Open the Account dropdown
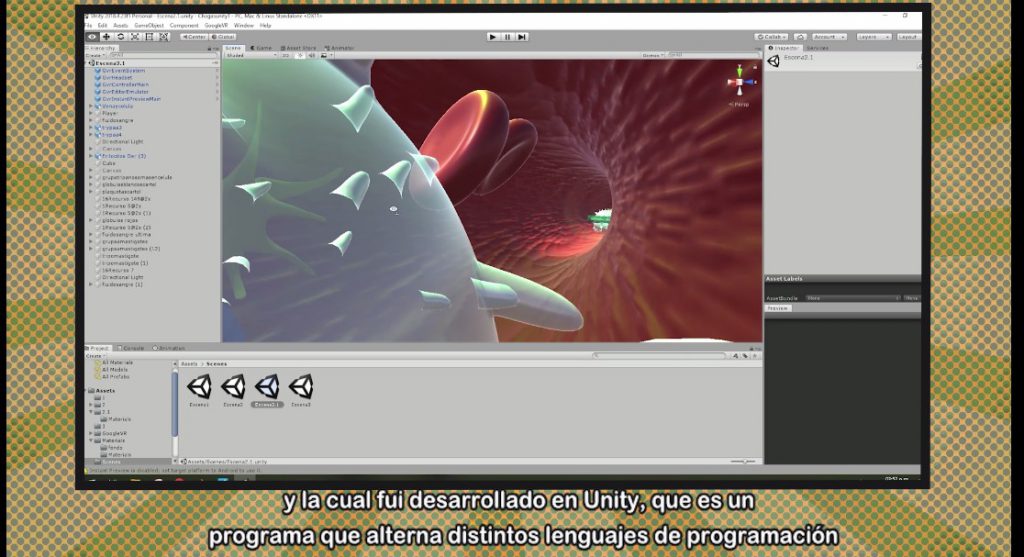 [829, 37]
